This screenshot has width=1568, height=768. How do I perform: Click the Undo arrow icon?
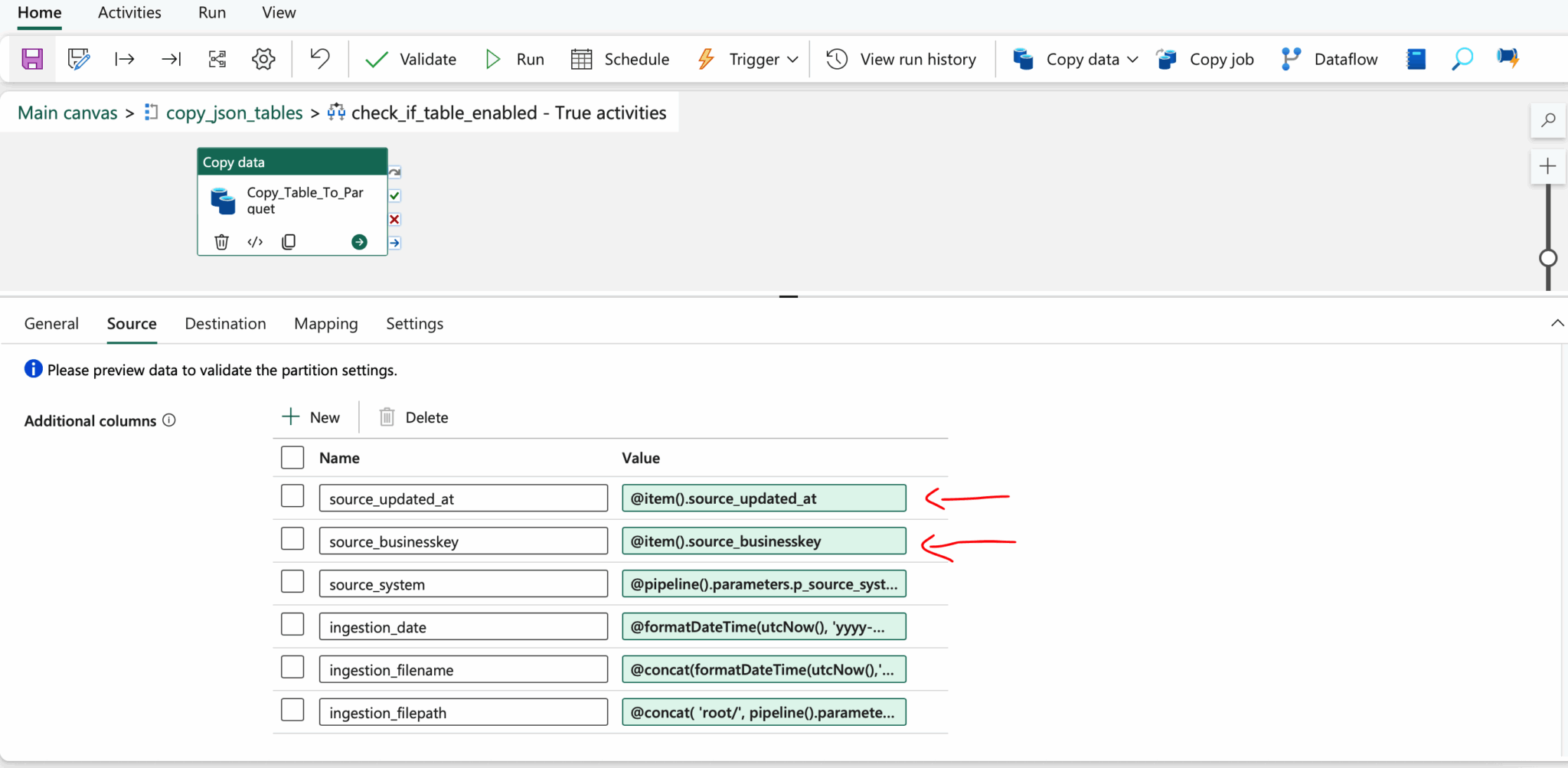coord(319,59)
